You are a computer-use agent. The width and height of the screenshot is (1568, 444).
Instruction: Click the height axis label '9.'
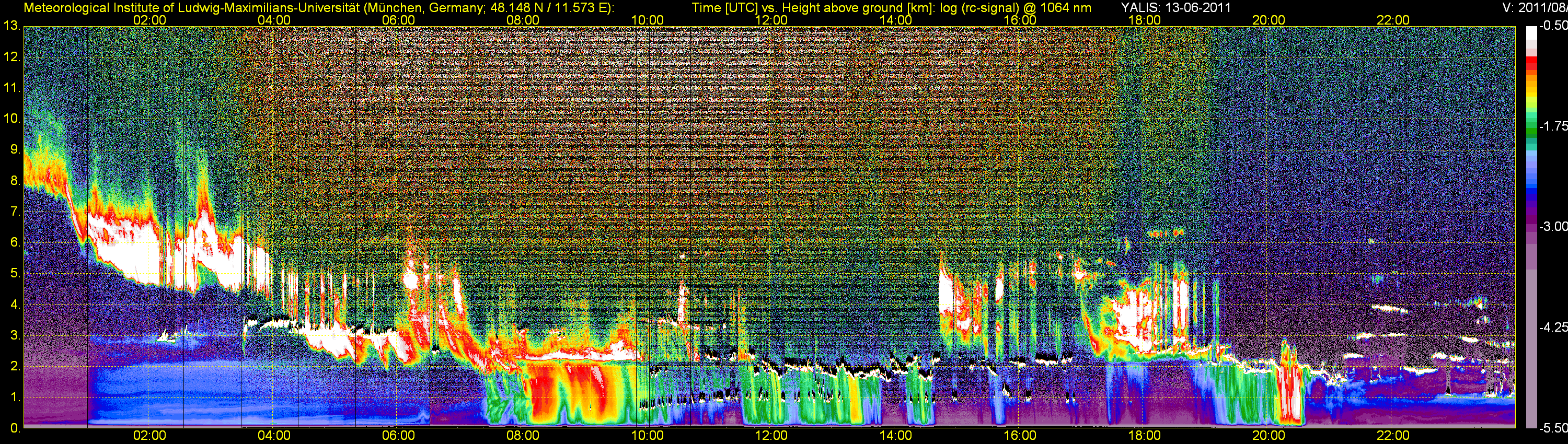(x=15, y=149)
